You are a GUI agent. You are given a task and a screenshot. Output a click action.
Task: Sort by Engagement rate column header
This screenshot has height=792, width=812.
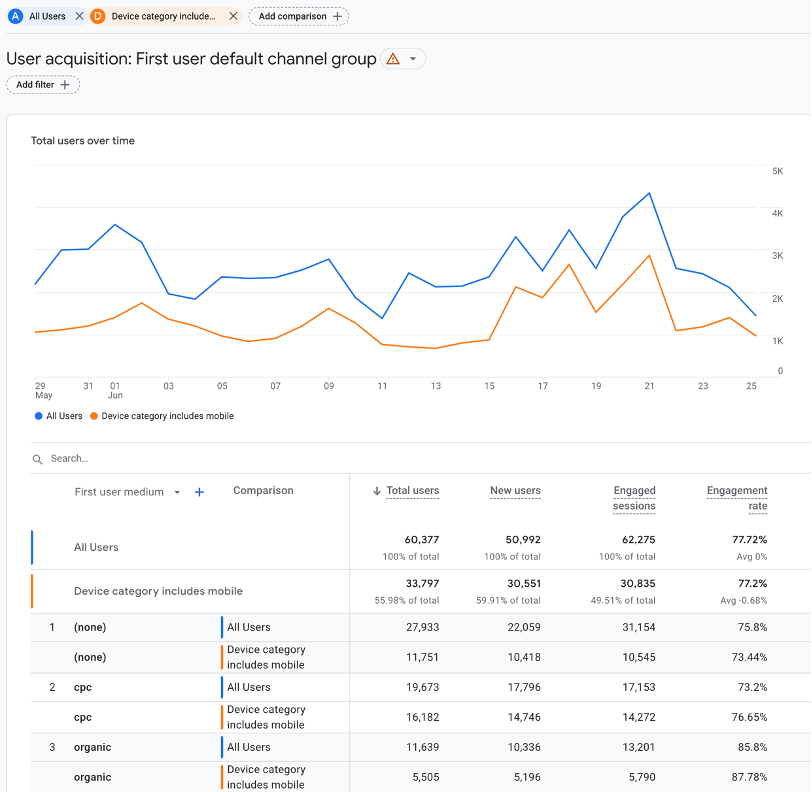coord(737,498)
